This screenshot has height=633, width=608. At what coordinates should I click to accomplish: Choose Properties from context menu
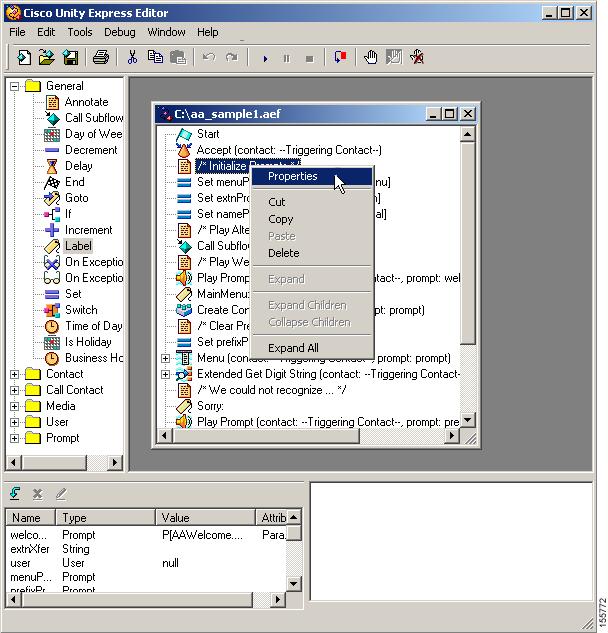(312, 176)
